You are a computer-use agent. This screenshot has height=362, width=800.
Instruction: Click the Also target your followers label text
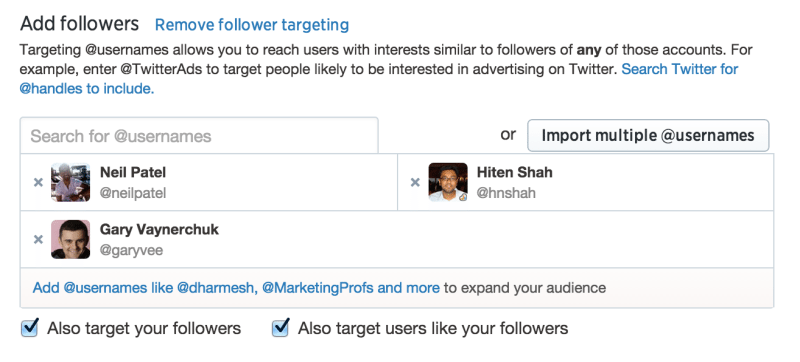point(144,328)
